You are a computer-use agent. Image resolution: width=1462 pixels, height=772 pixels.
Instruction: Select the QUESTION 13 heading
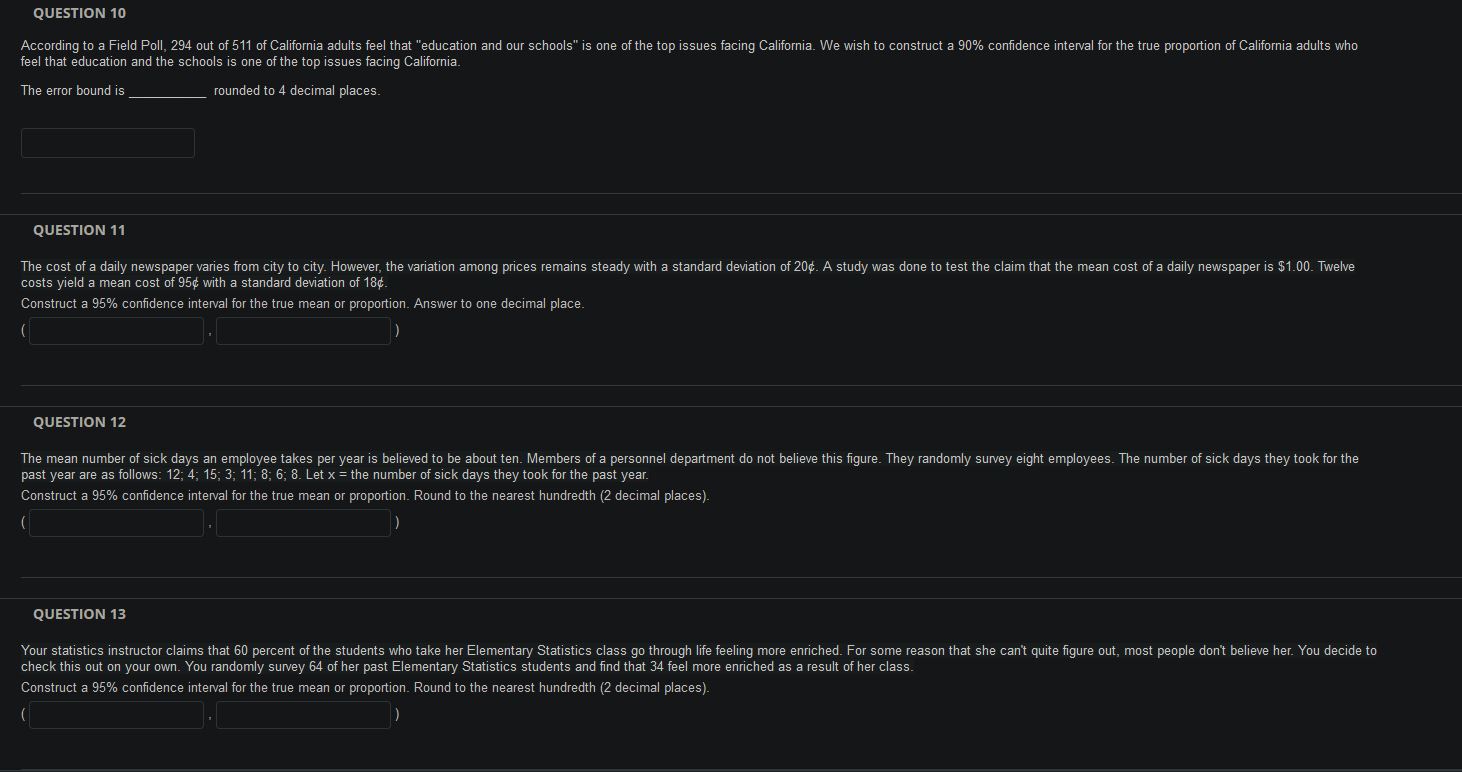(x=79, y=613)
